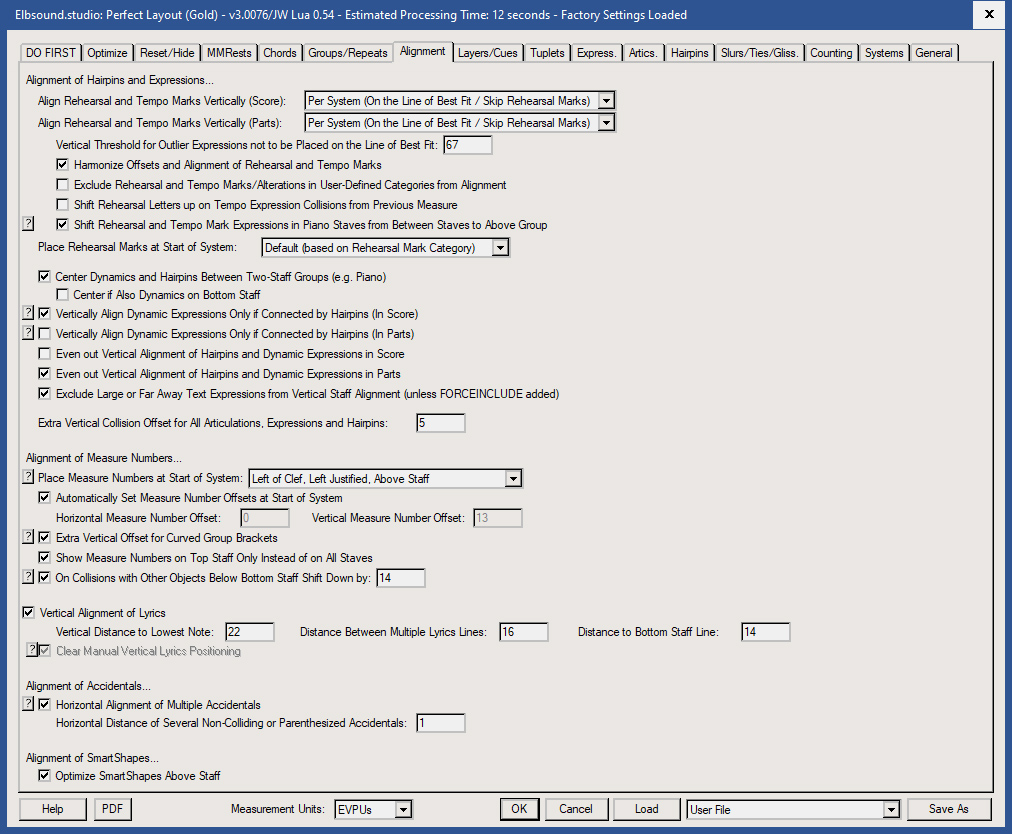
Task: Open help for Vertically Align Dynamics (In Score)
Action: point(29,313)
